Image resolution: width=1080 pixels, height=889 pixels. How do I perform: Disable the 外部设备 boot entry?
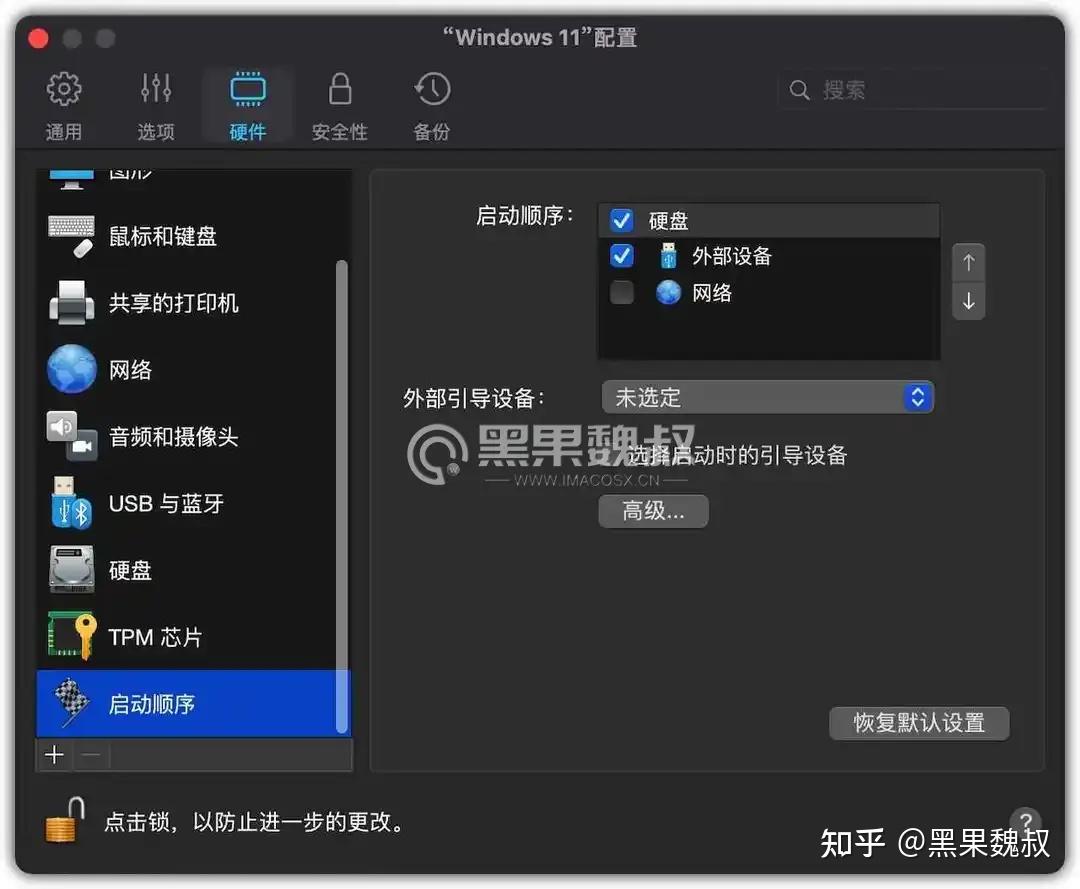coord(621,255)
